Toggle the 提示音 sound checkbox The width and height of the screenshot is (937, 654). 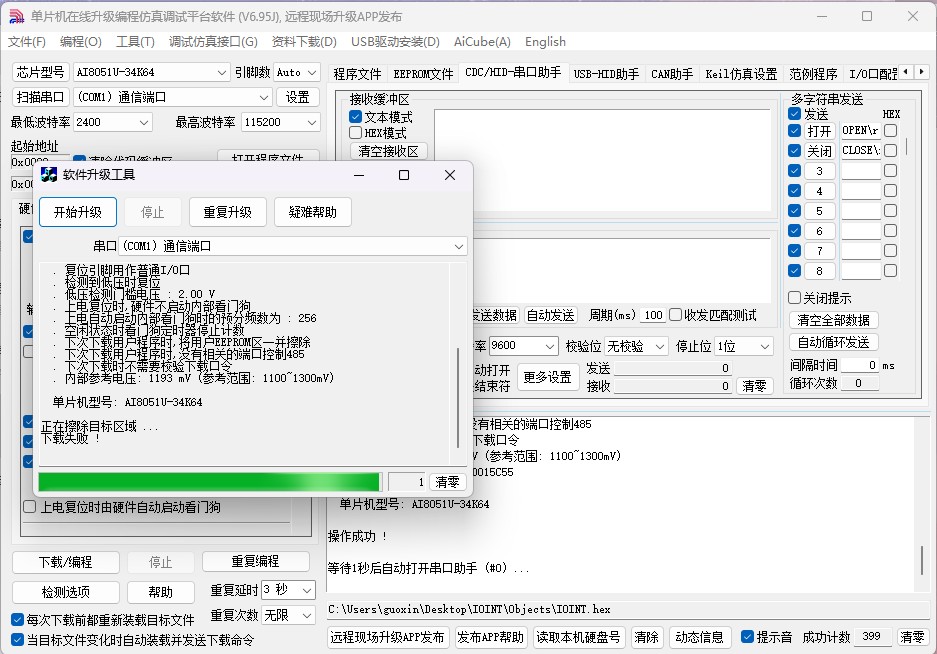747,637
